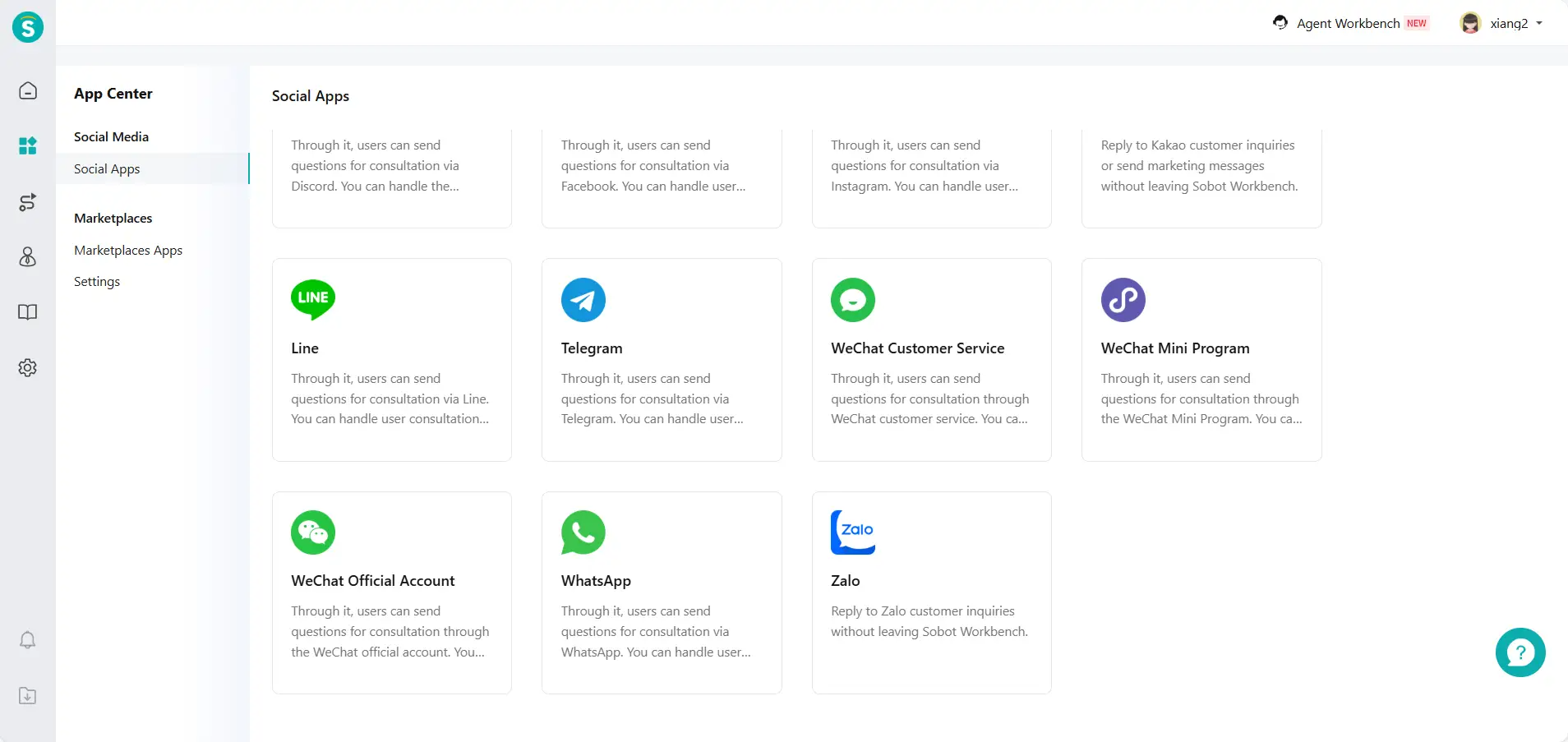Open the Line card title

[x=305, y=348]
